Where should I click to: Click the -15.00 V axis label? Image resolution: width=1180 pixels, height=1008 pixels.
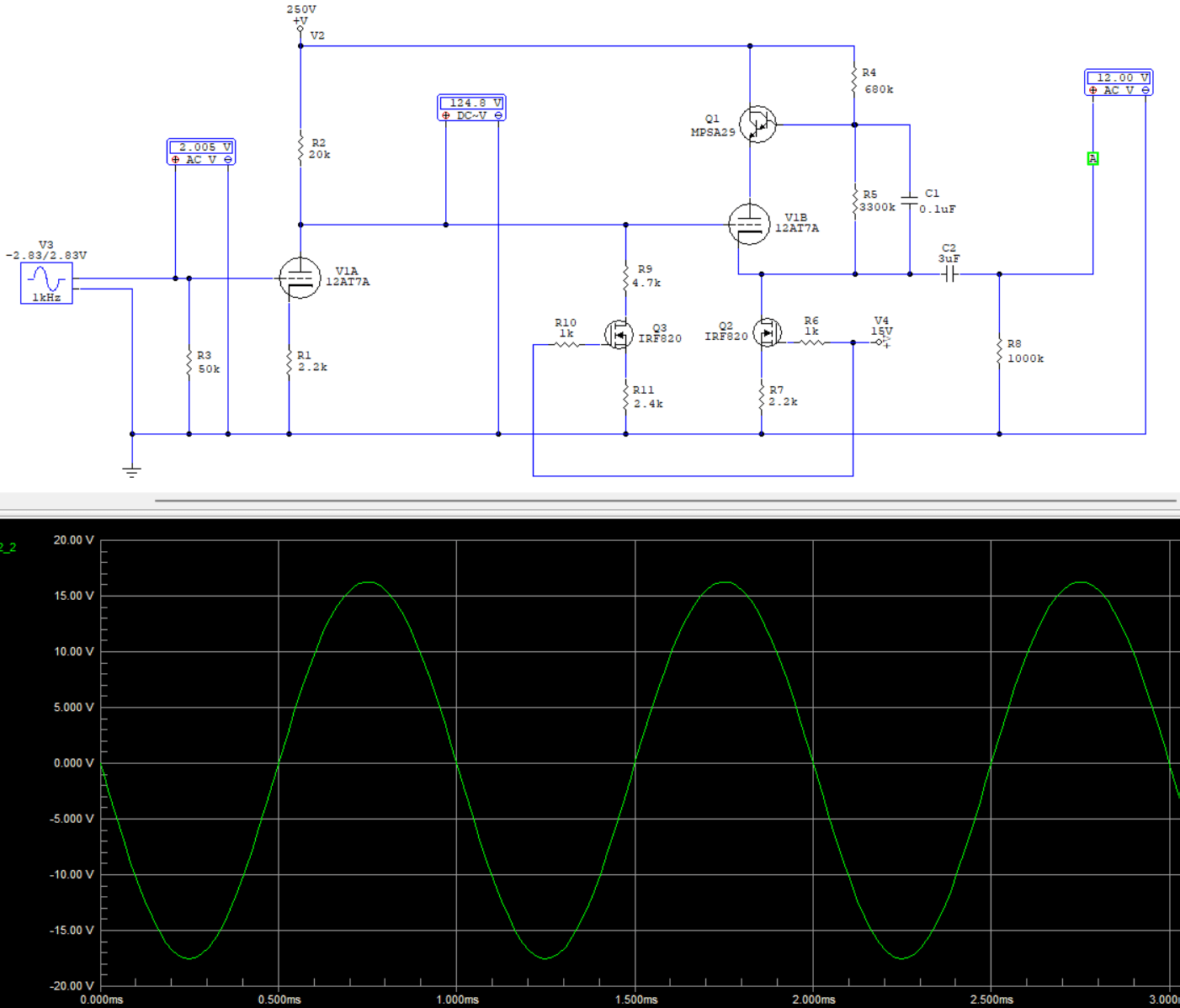coord(72,930)
